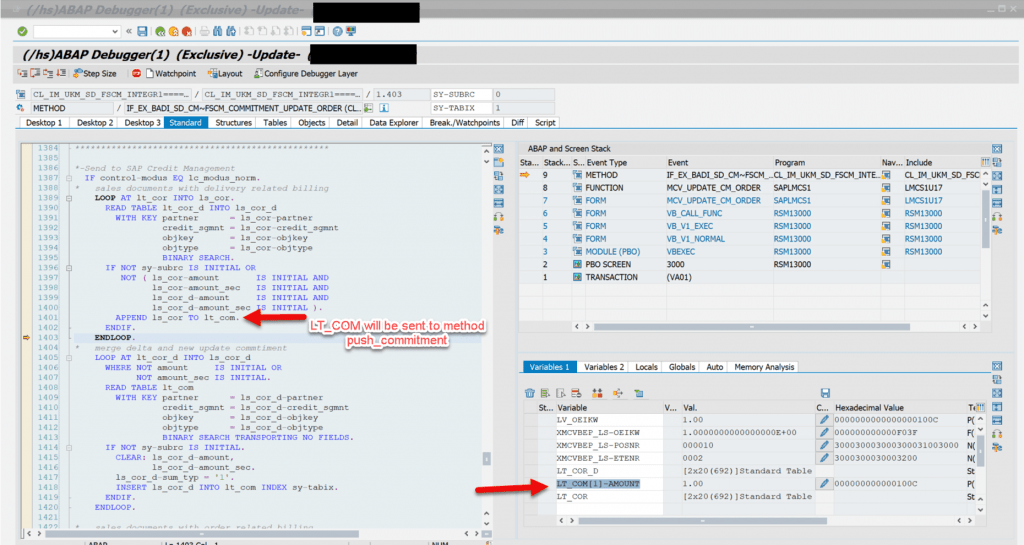Collapse the IF NOT block at line 1396
1024x545 pixels.
(x=69, y=268)
